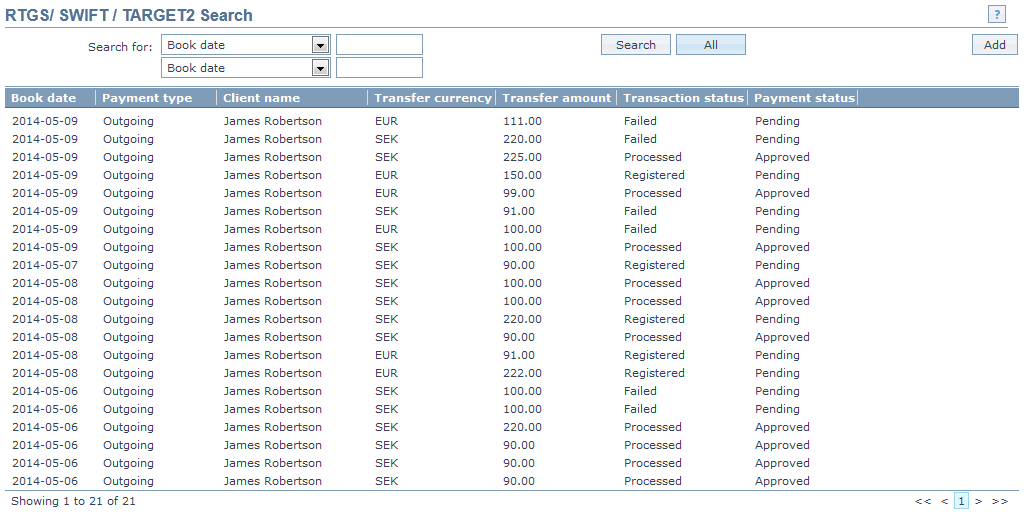This screenshot has width=1026, height=516.
Task: Click Failed status in the 111.00 row
Action: point(640,121)
